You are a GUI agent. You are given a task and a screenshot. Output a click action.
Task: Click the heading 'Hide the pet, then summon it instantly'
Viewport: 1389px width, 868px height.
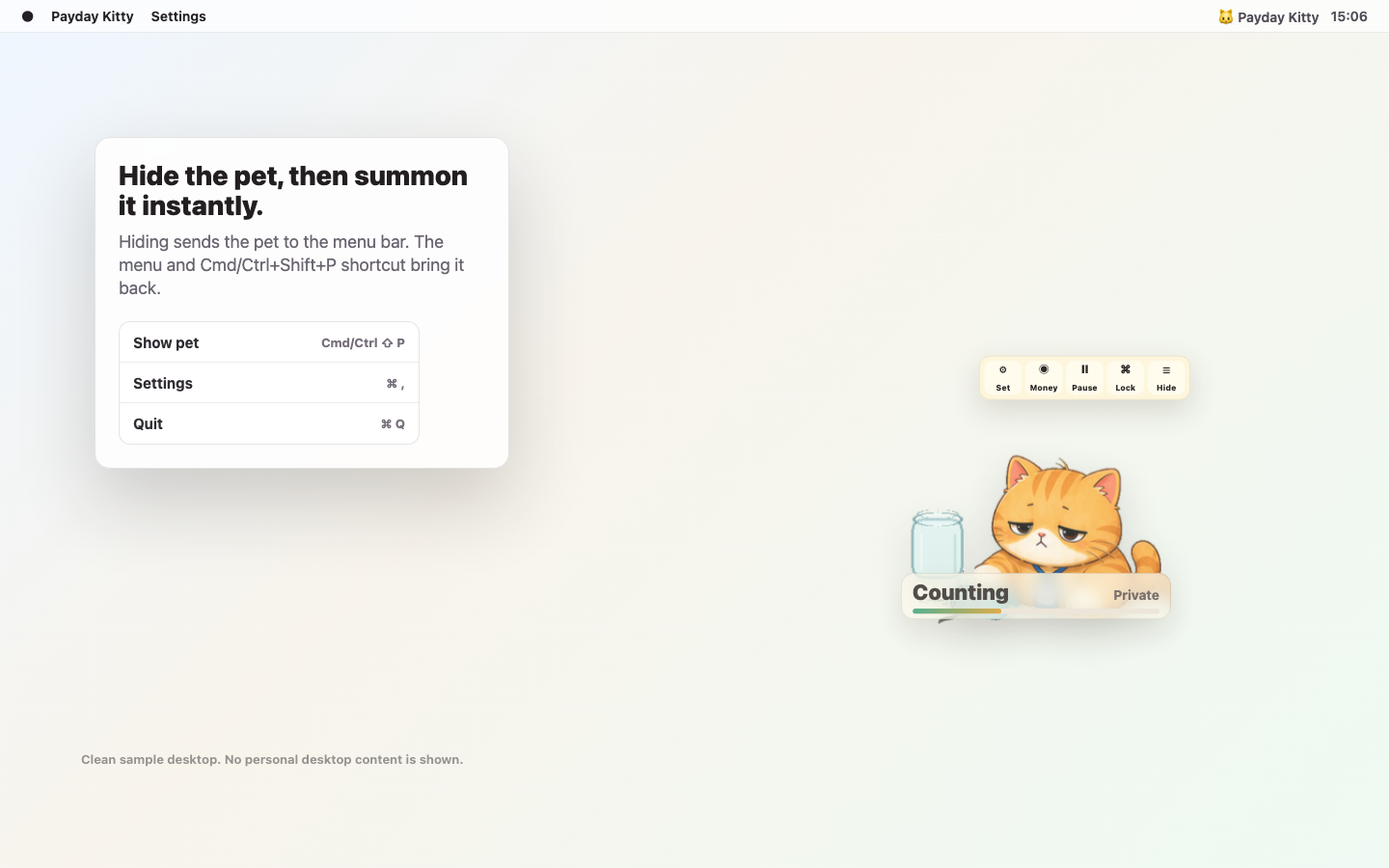click(293, 190)
